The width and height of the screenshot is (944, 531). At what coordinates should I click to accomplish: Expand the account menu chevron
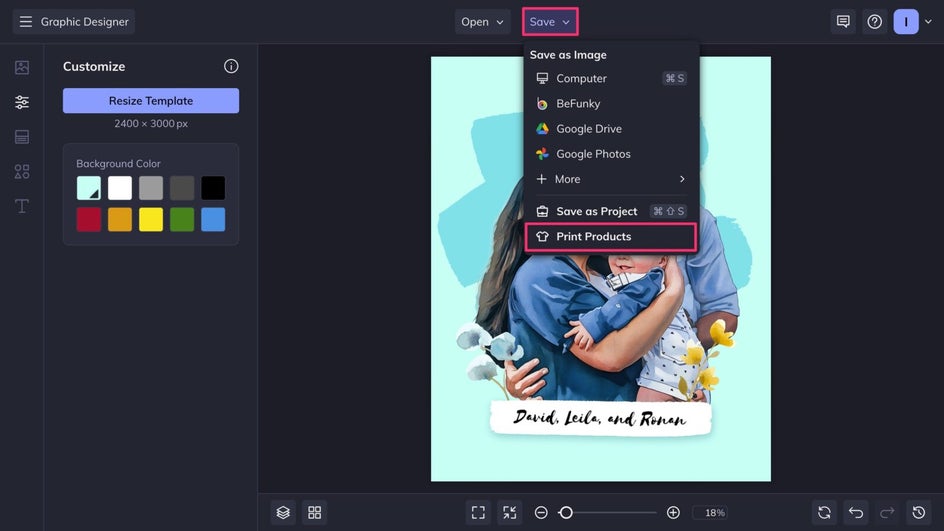[x=928, y=22]
